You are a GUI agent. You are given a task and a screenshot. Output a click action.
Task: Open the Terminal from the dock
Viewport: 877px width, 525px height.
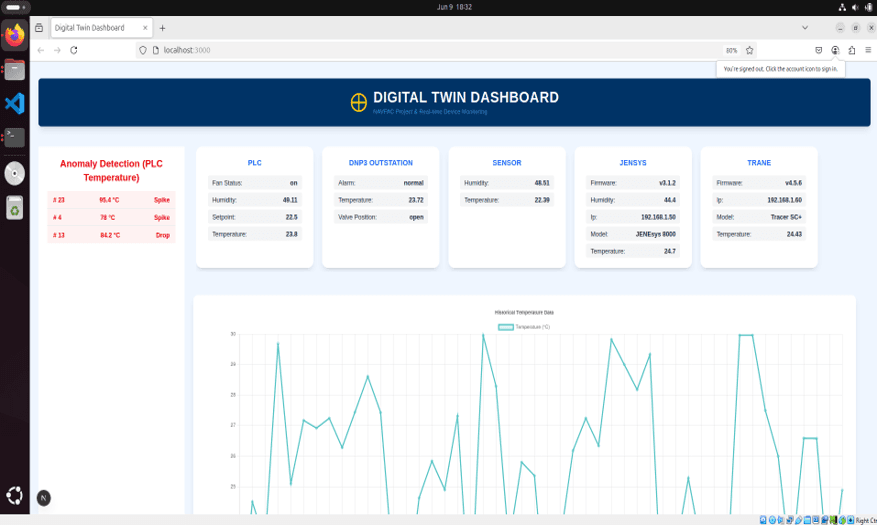pos(15,138)
